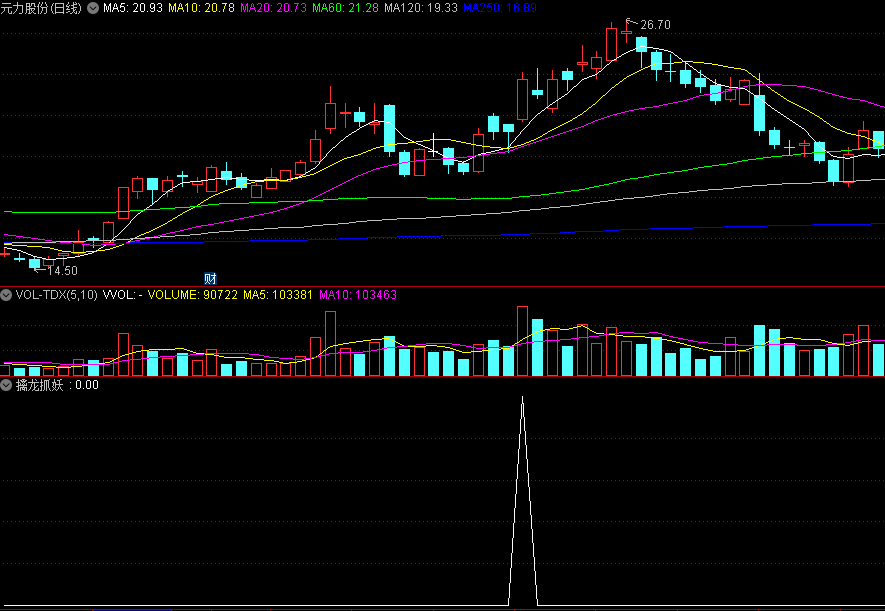
Task: Select the 擒龙抓妖 indicator name label
Action: 40,385
